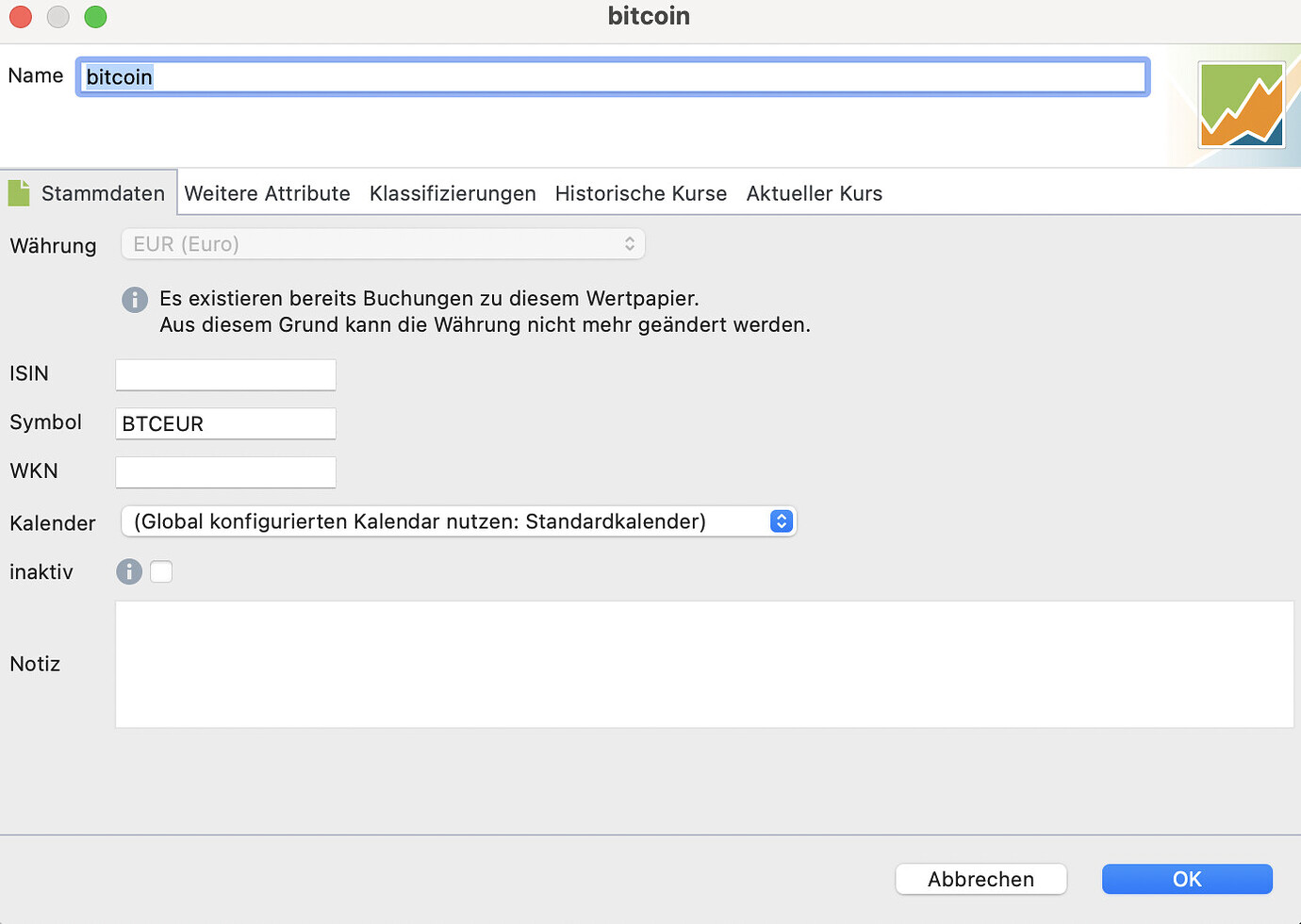Click the 'Aus diesem Grund' notice line
Screen dimensions: 1301x924
click(485, 324)
